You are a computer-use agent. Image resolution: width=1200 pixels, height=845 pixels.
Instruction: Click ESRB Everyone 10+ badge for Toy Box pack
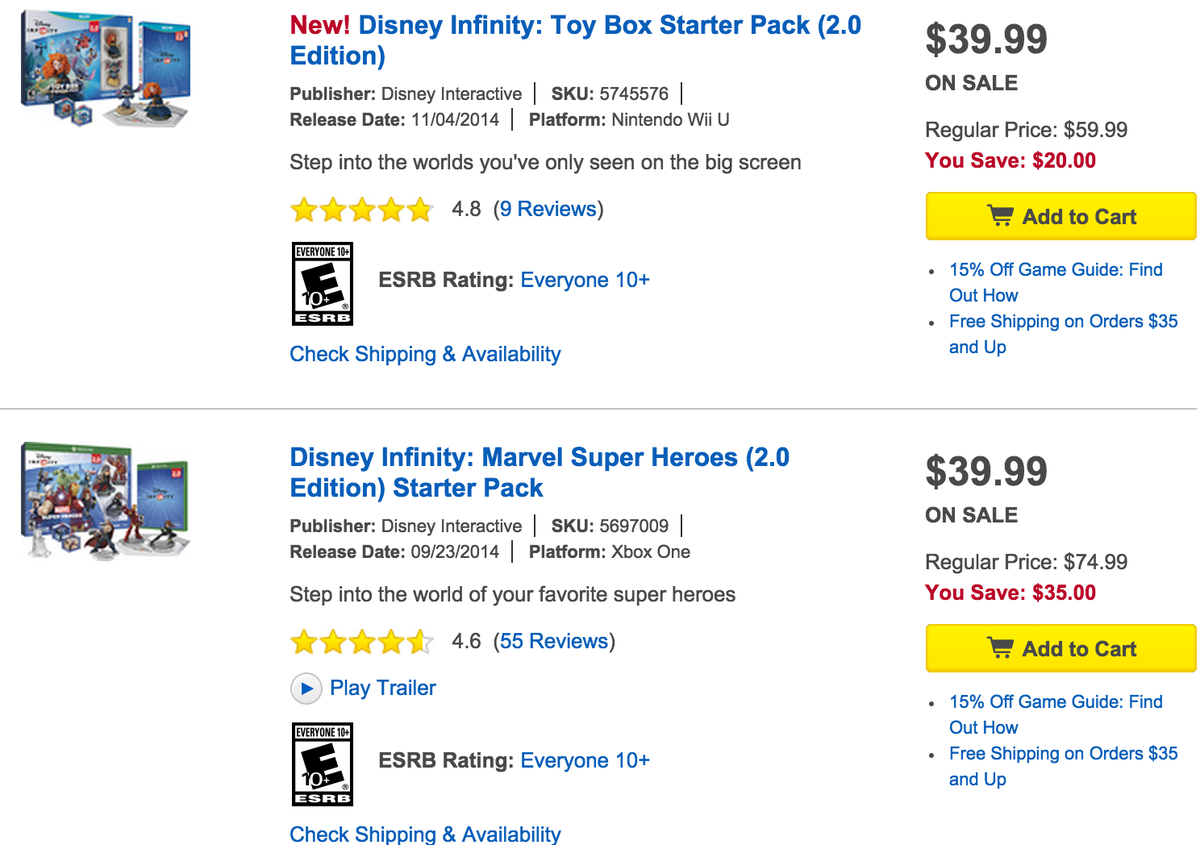(322, 284)
